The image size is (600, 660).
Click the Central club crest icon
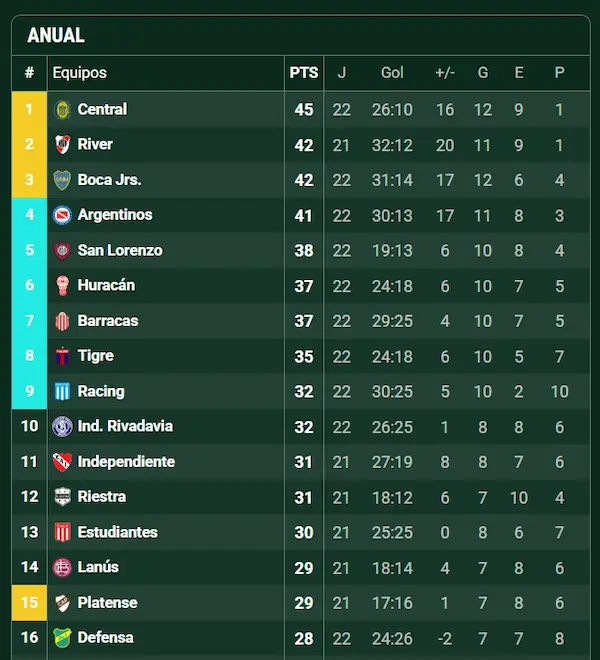tap(62, 109)
